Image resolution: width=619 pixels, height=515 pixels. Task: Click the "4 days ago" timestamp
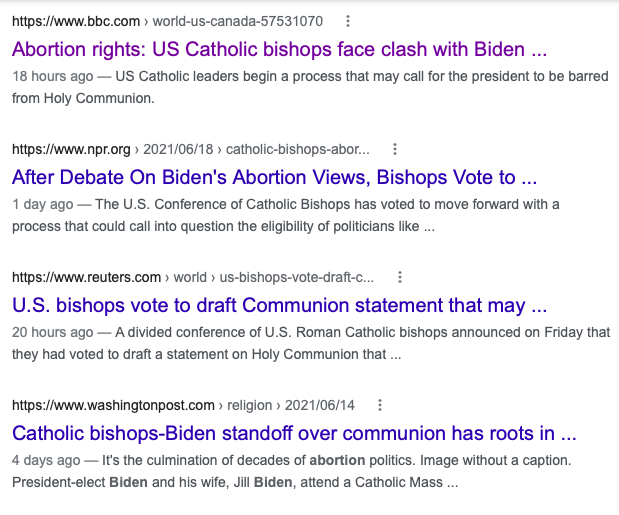tap(46, 459)
